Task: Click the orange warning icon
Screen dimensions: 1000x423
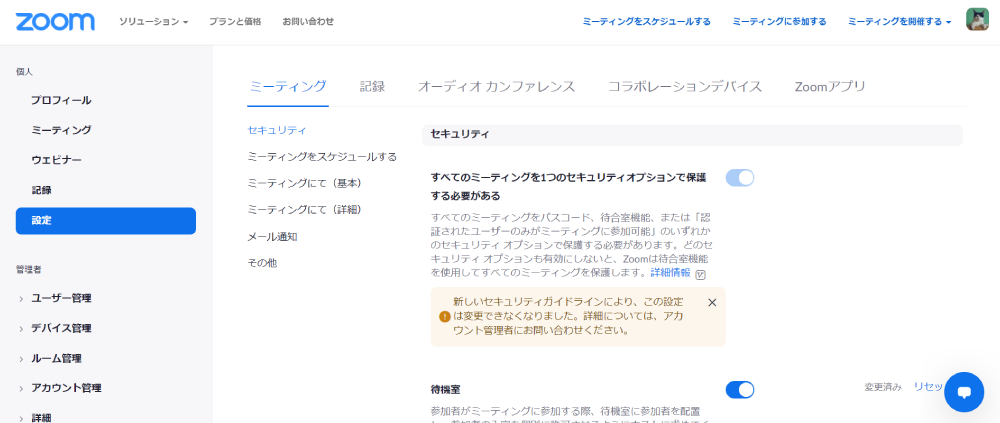Action: click(x=445, y=316)
